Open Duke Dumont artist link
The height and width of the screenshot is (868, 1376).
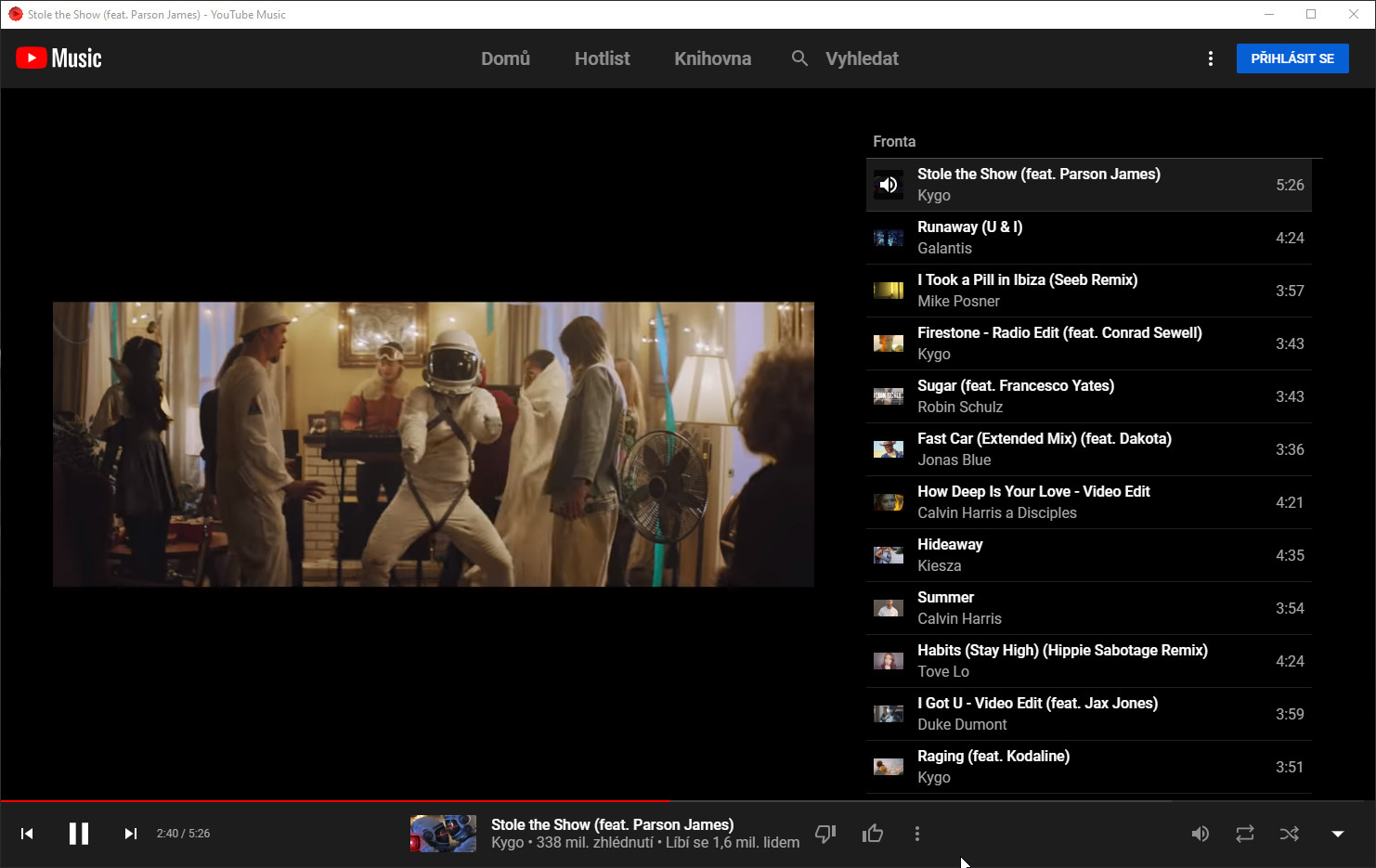(x=962, y=724)
